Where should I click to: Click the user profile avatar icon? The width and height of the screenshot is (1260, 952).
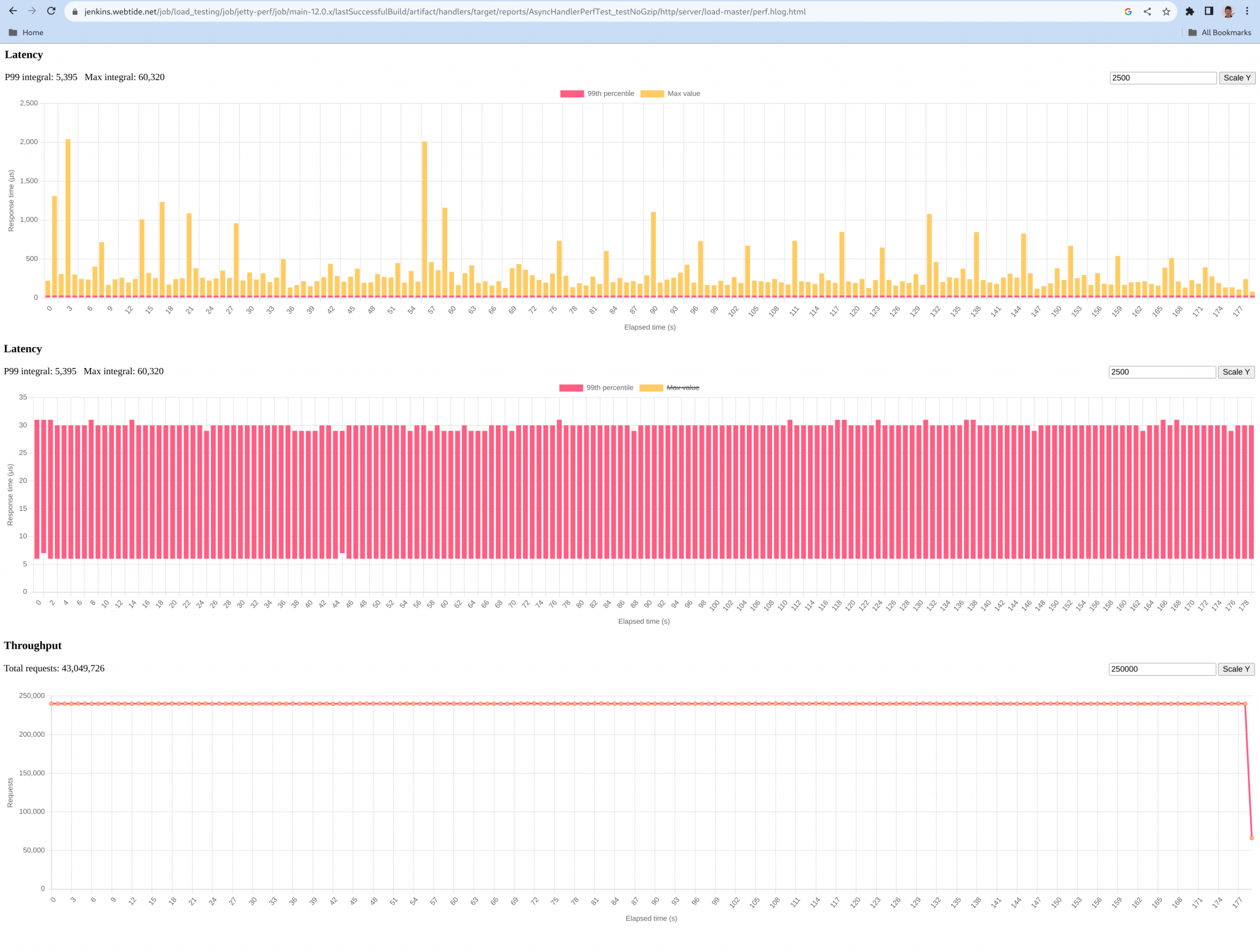click(x=1227, y=11)
